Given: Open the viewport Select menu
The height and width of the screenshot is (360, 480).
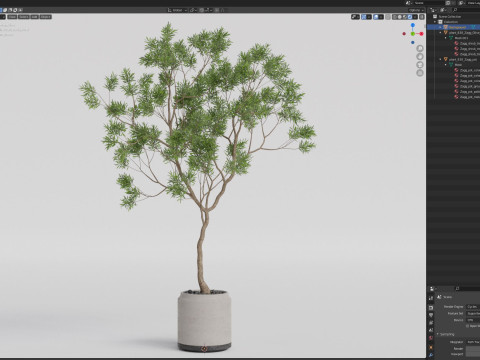Looking at the screenshot, I should (24, 17).
